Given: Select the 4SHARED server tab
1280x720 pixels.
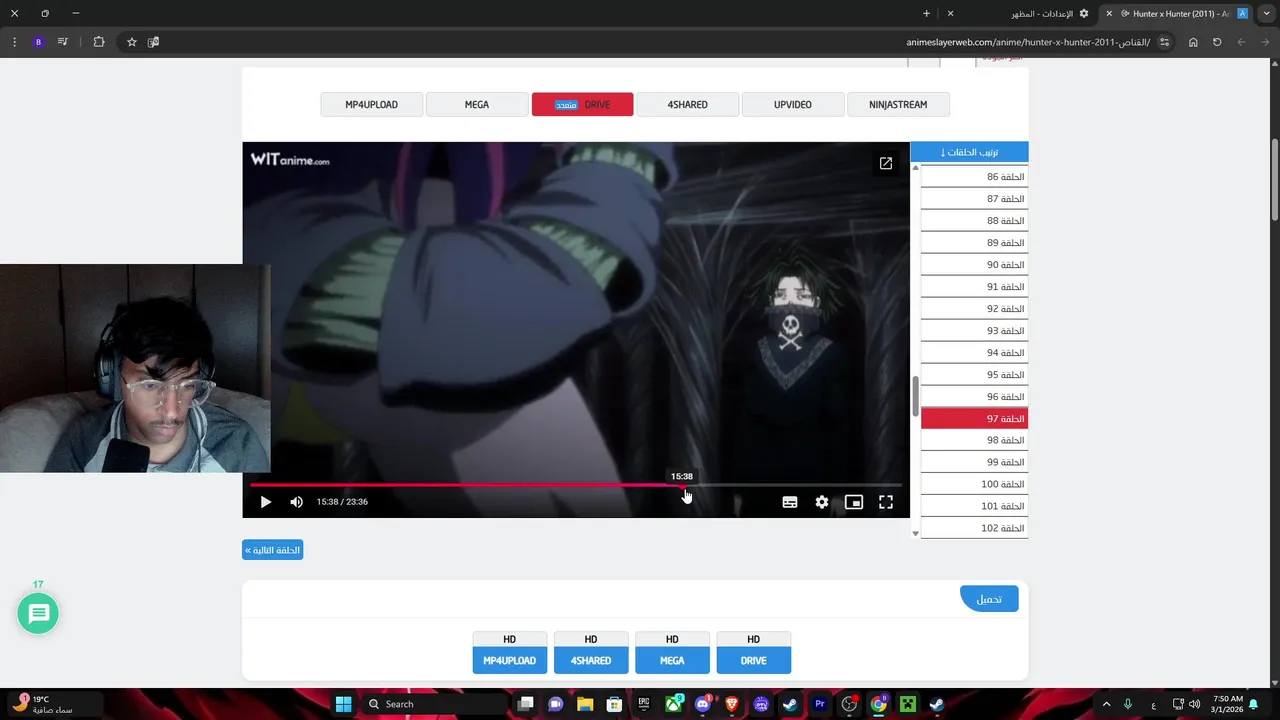Looking at the screenshot, I should [688, 104].
